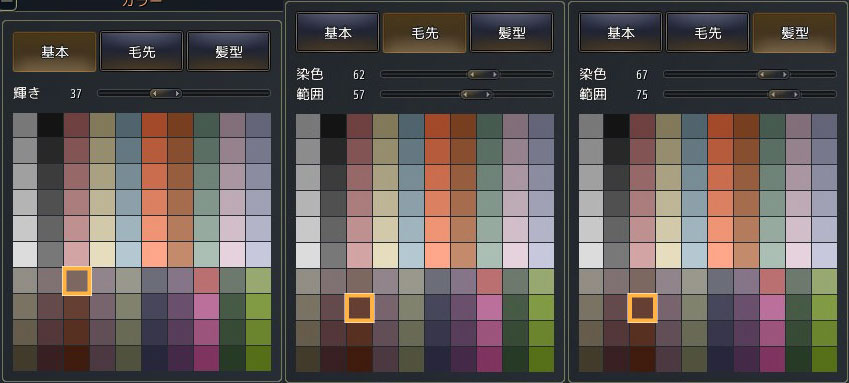Screen dimensions: 849x383
Task: Open 髪型 tab in the 染色 62 panel
Action: point(511,33)
